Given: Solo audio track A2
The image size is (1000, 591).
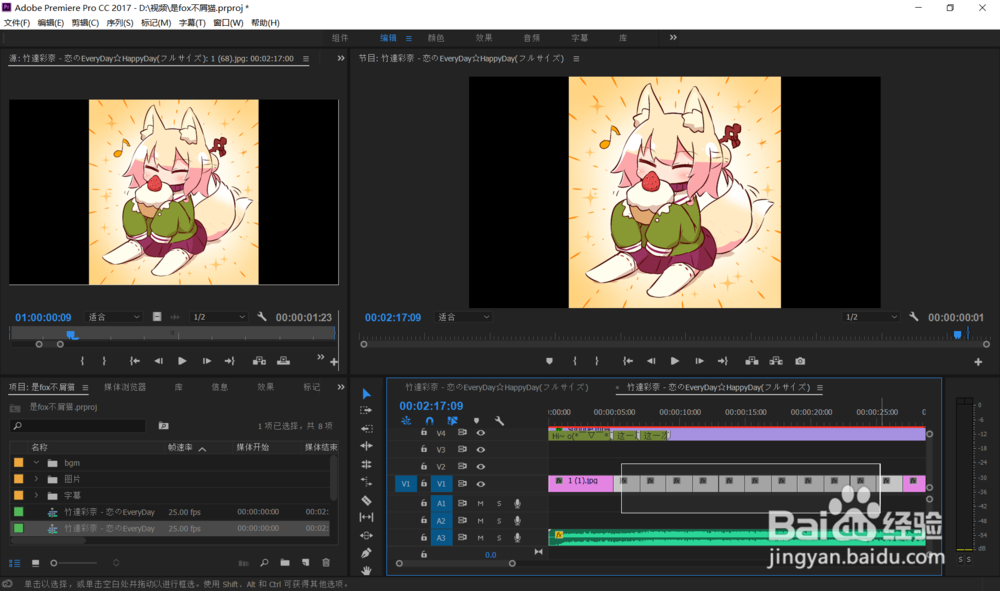Looking at the screenshot, I should (499, 521).
